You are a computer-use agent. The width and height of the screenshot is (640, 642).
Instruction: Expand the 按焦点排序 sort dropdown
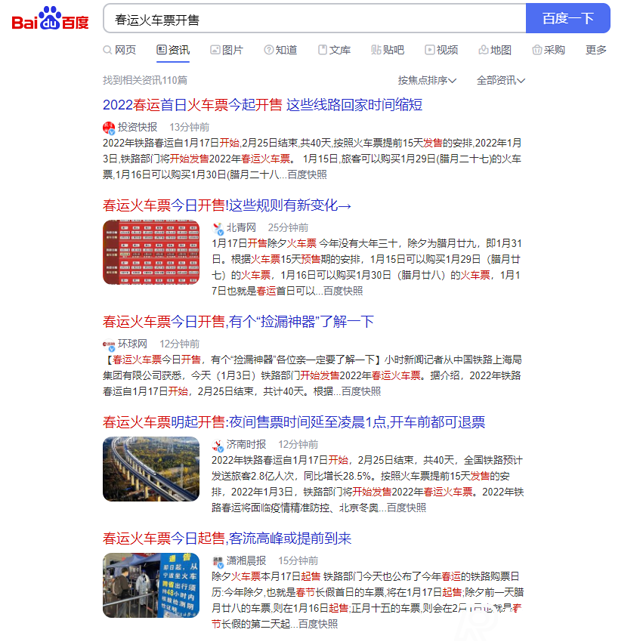click(427, 80)
